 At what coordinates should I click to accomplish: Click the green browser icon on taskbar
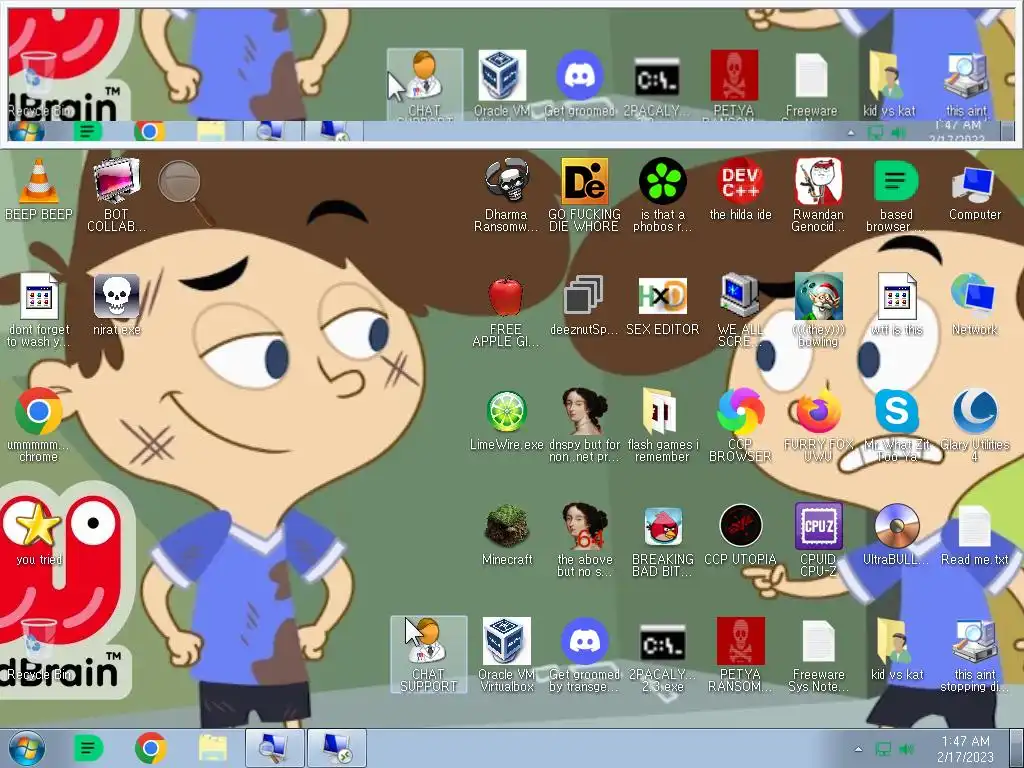pos(88,748)
